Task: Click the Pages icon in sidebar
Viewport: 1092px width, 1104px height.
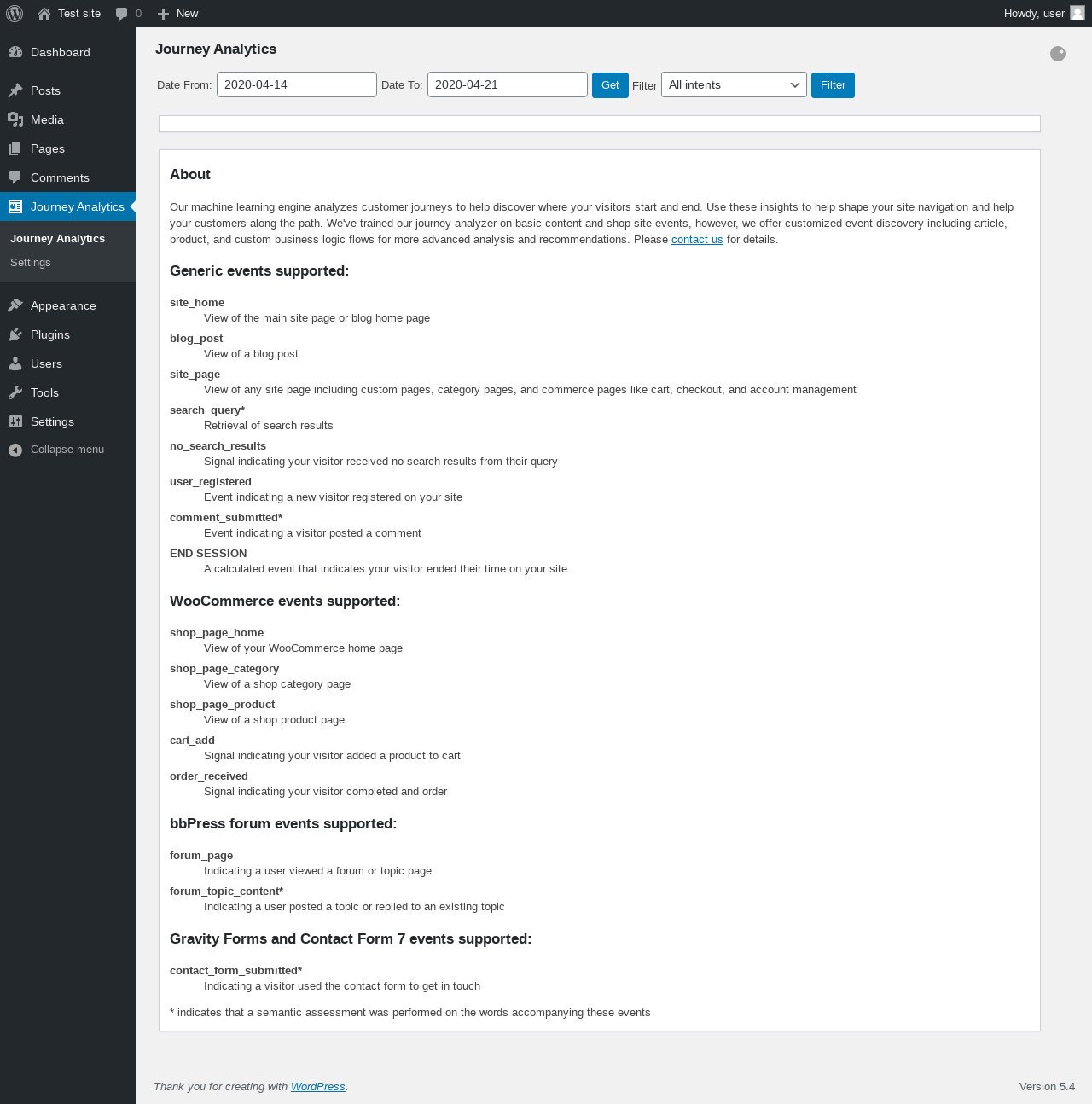Action: coord(15,148)
